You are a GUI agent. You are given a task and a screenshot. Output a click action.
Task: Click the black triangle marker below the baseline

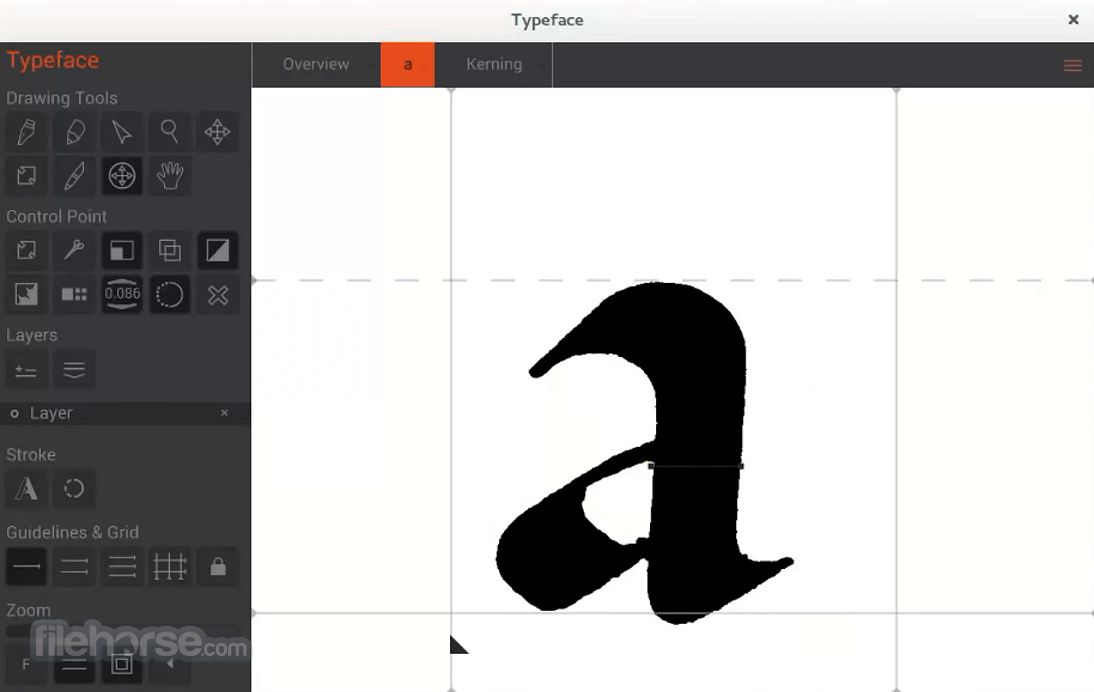[458, 645]
